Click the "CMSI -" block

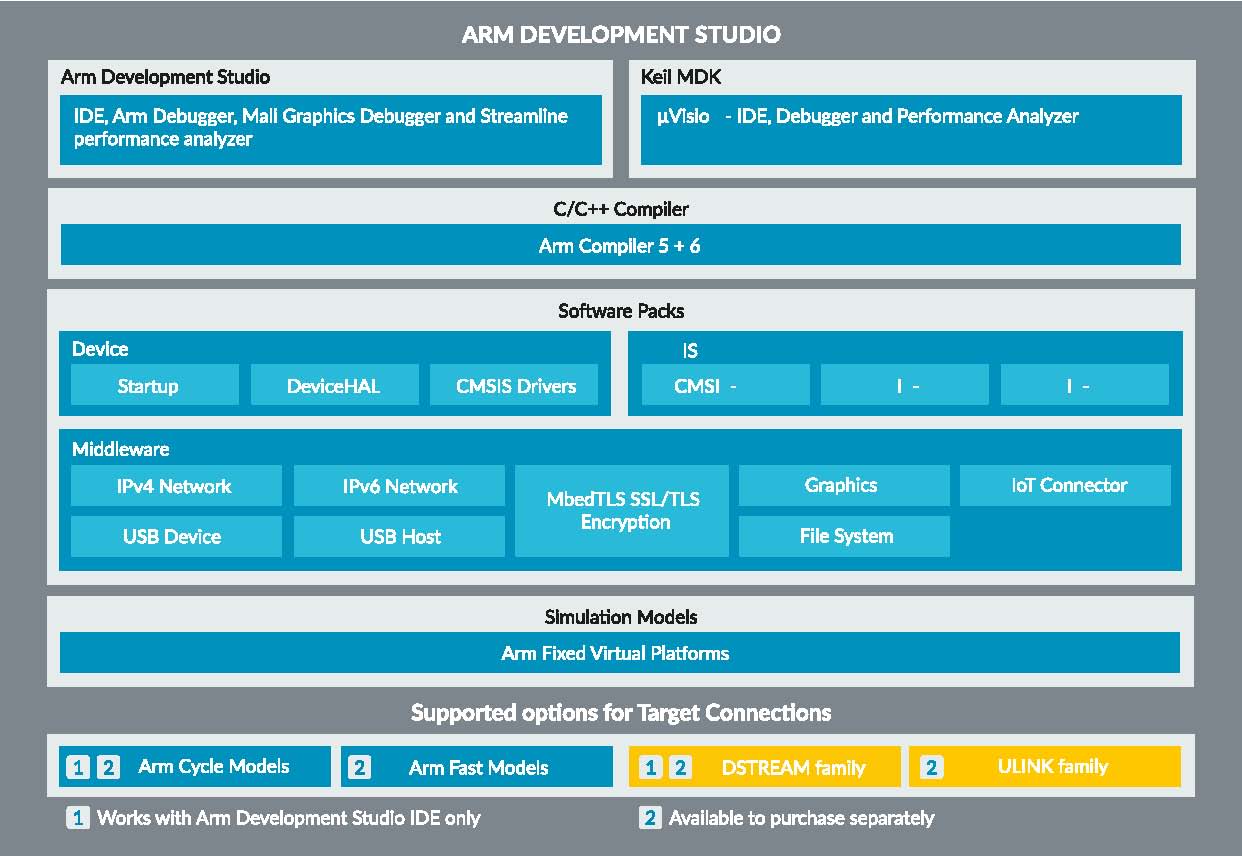(725, 385)
